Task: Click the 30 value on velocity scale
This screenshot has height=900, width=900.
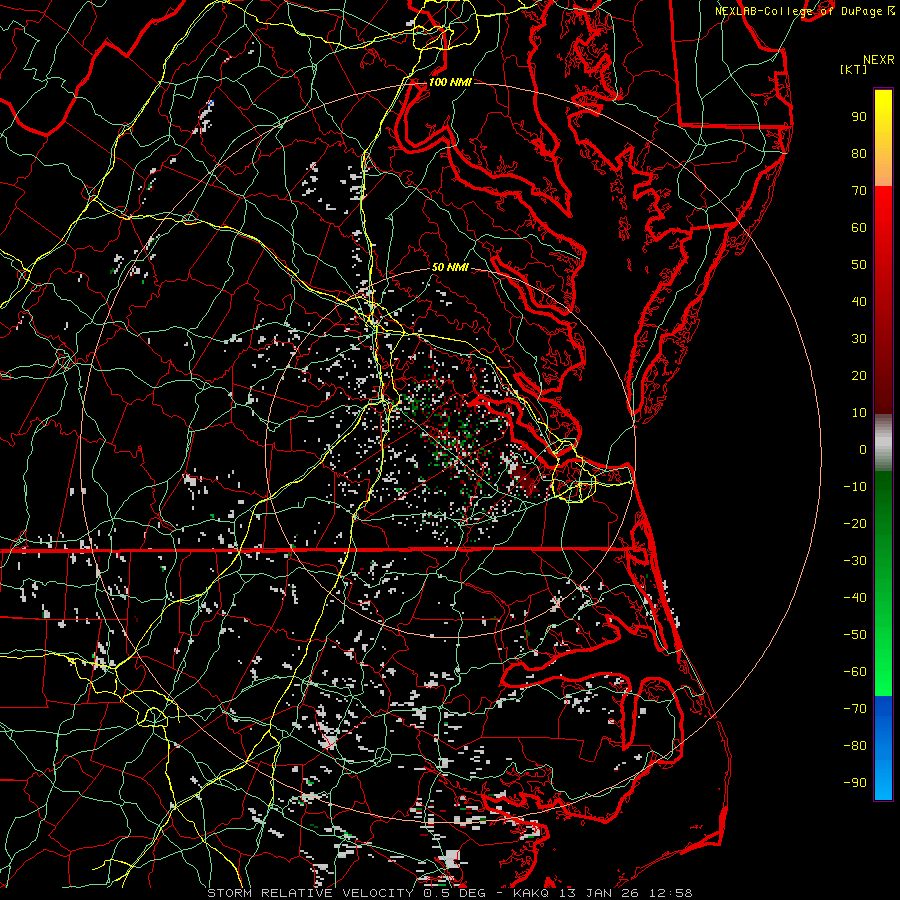Action: click(x=859, y=339)
